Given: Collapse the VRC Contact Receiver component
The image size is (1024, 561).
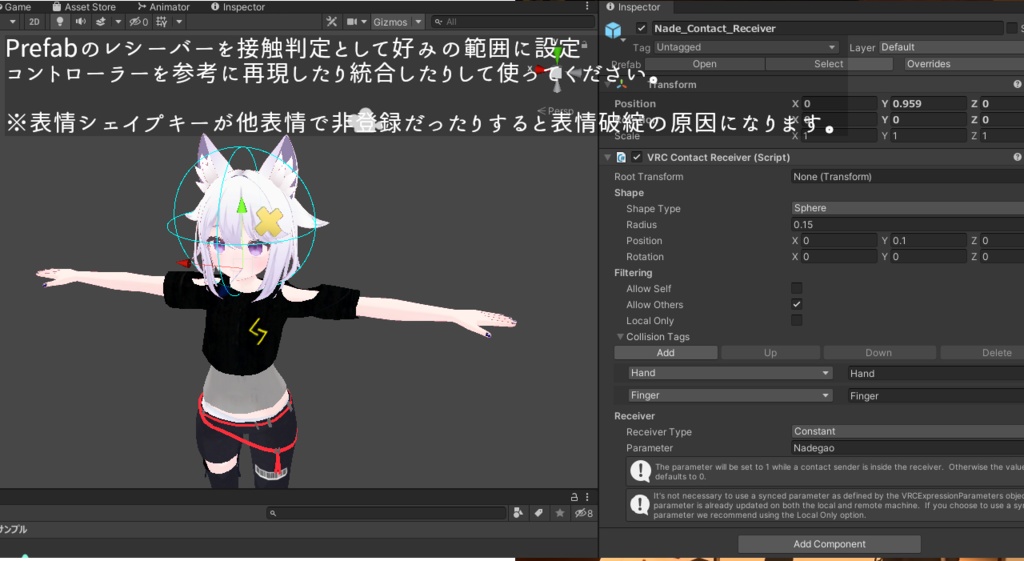Looking at the screenshot, I should click(x=607, y=157).
